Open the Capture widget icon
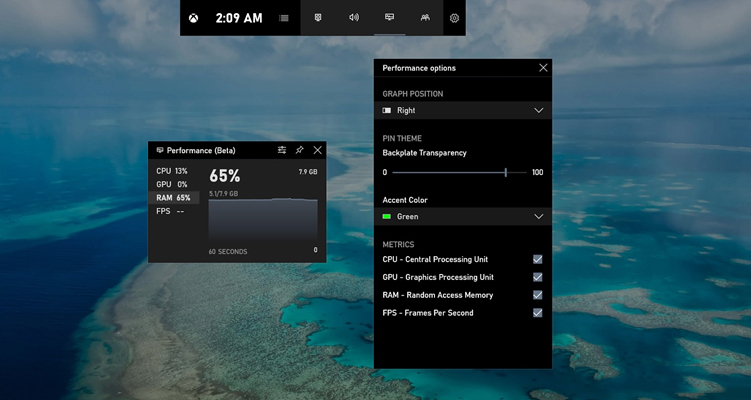Image resolution: width=751 pixels, height=400 pixels. pyautogui.click(x=318, y=18)
